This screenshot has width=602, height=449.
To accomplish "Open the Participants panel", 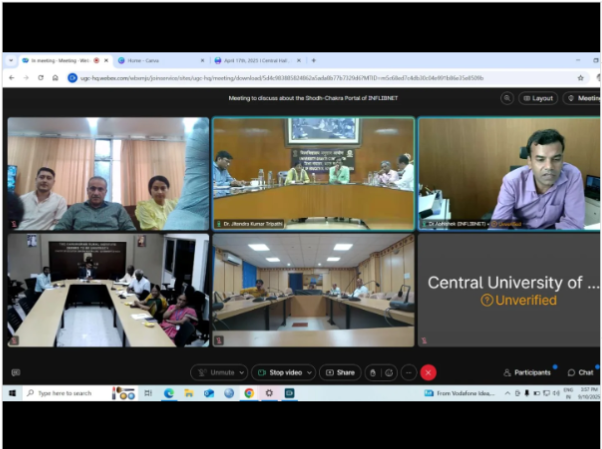I will pyautogui.click(x=528, y=372).
